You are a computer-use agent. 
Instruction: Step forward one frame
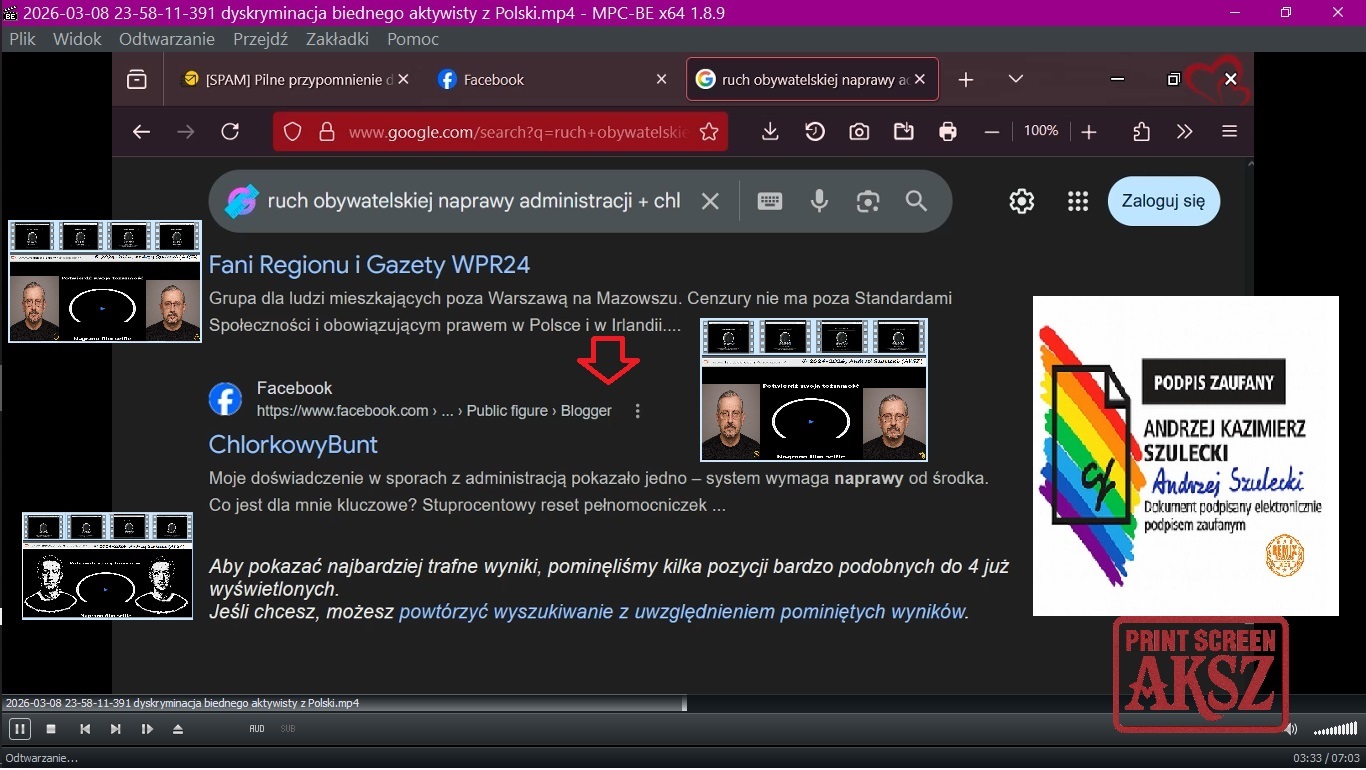point(147,729)
